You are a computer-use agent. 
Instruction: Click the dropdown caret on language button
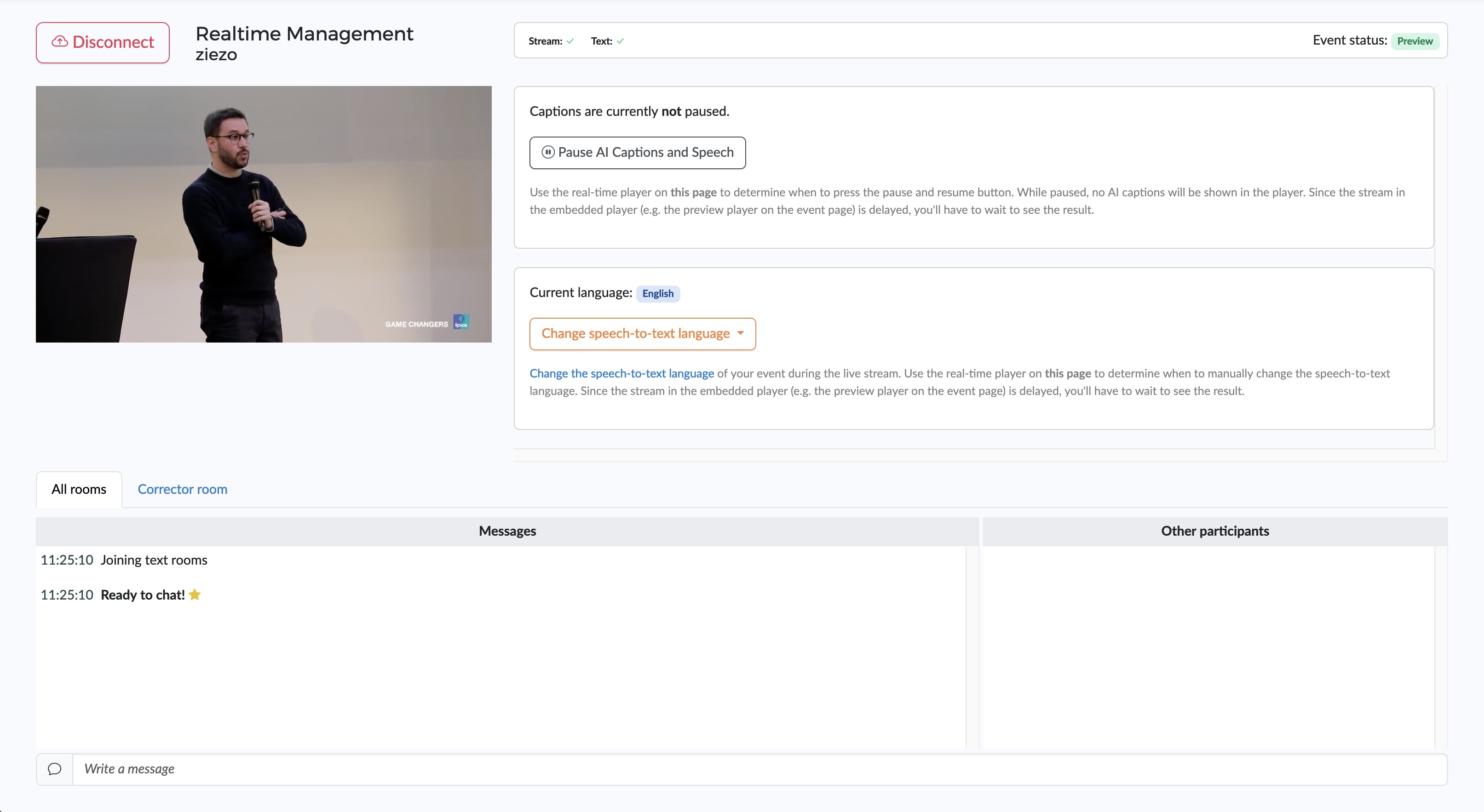tap(740, 333)
